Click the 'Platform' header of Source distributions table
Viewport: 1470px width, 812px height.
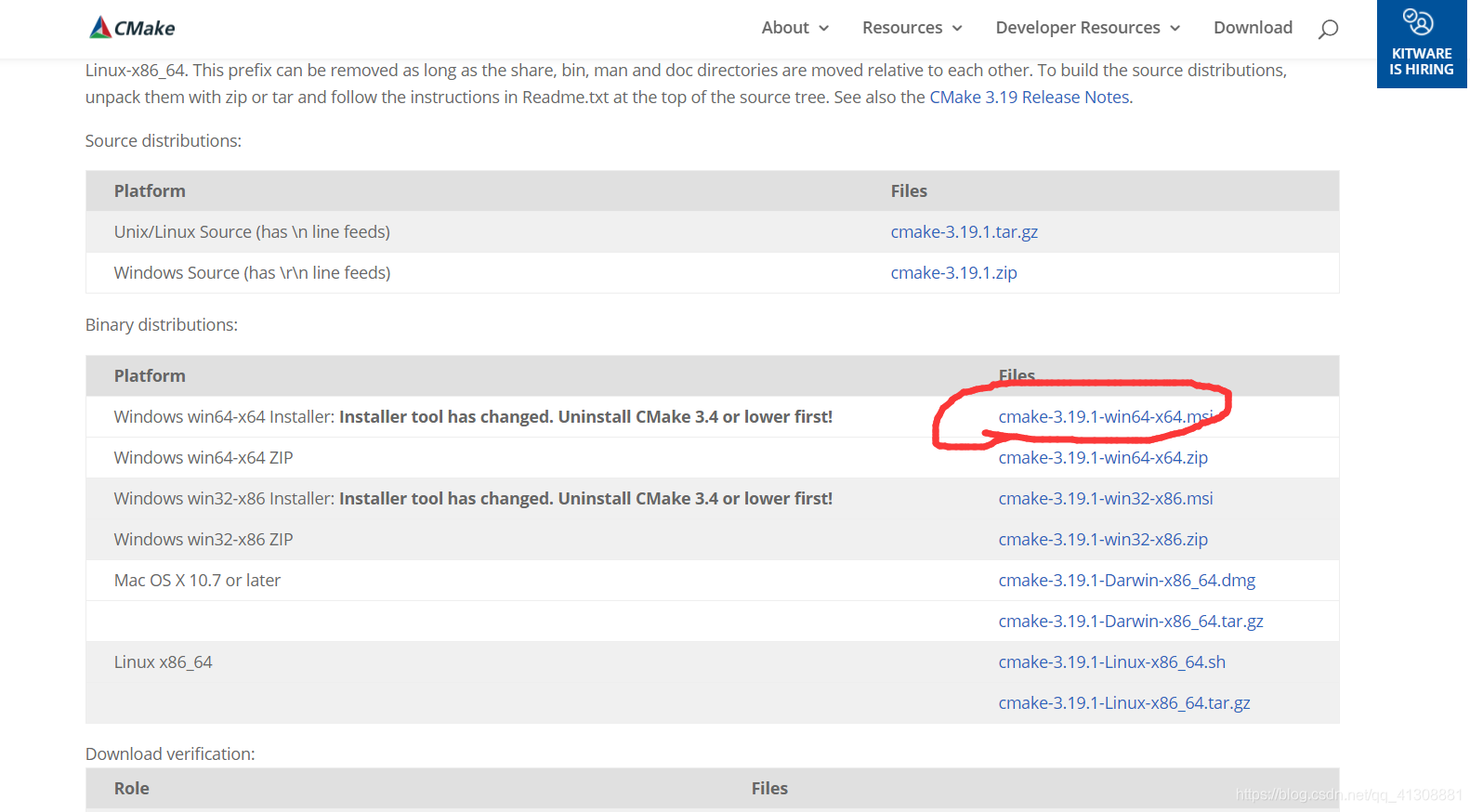(150, 190)
